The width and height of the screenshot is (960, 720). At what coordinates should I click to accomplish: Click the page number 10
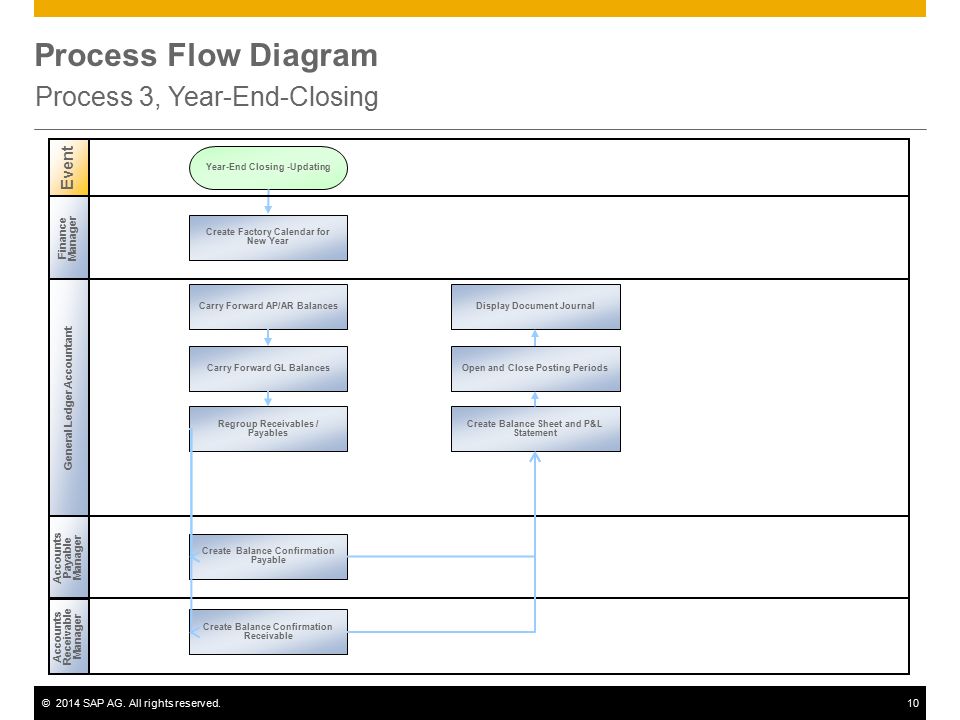[912, 703]
